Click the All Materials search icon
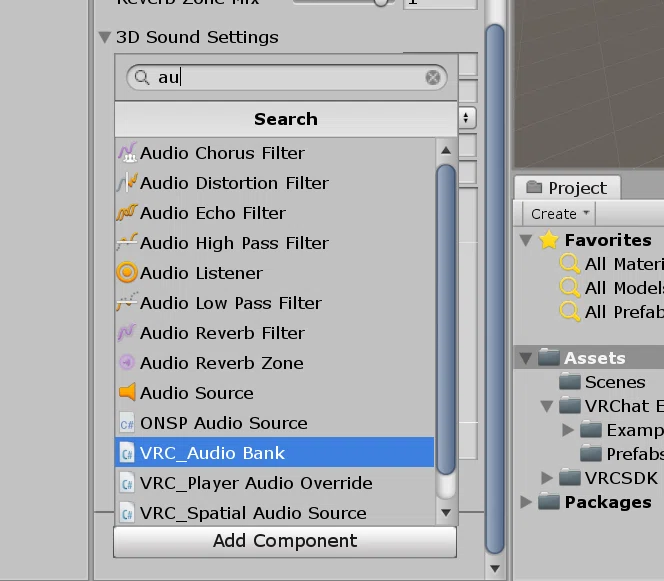The image size is (664, 581). click(x=570, y=264)
